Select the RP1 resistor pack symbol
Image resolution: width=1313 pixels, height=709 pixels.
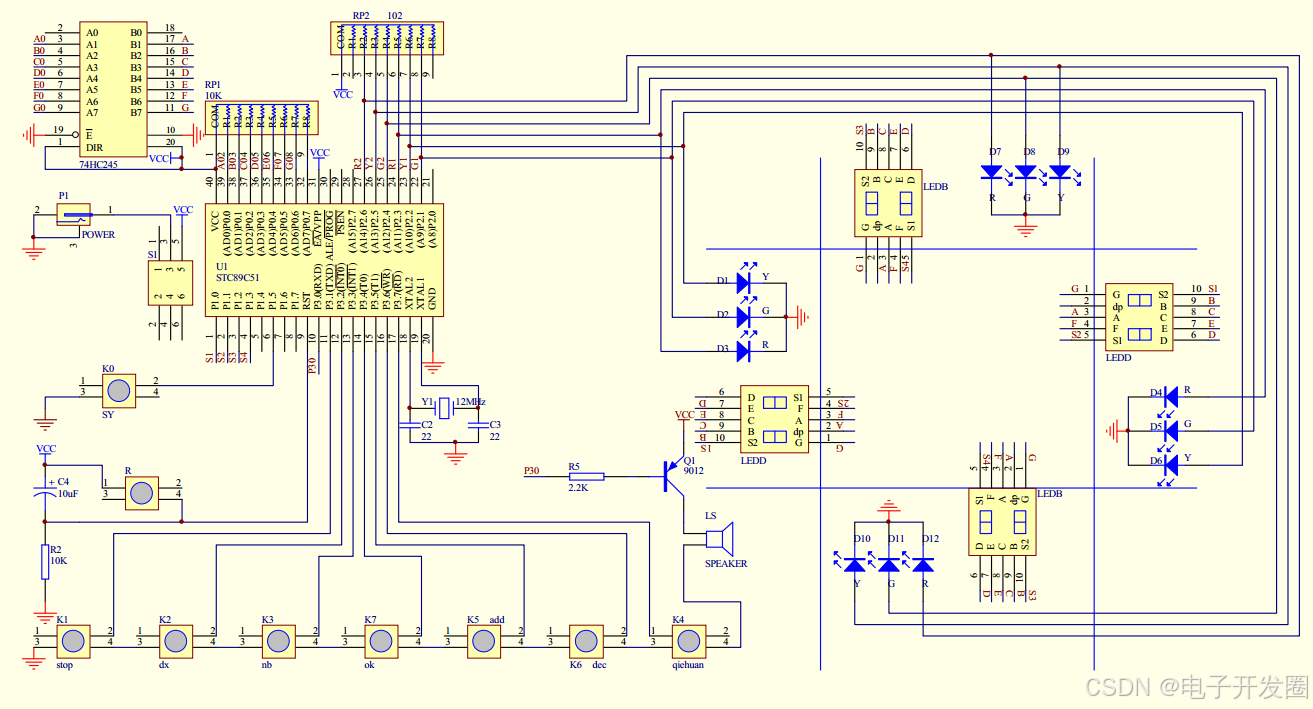(x=263, y=118)
